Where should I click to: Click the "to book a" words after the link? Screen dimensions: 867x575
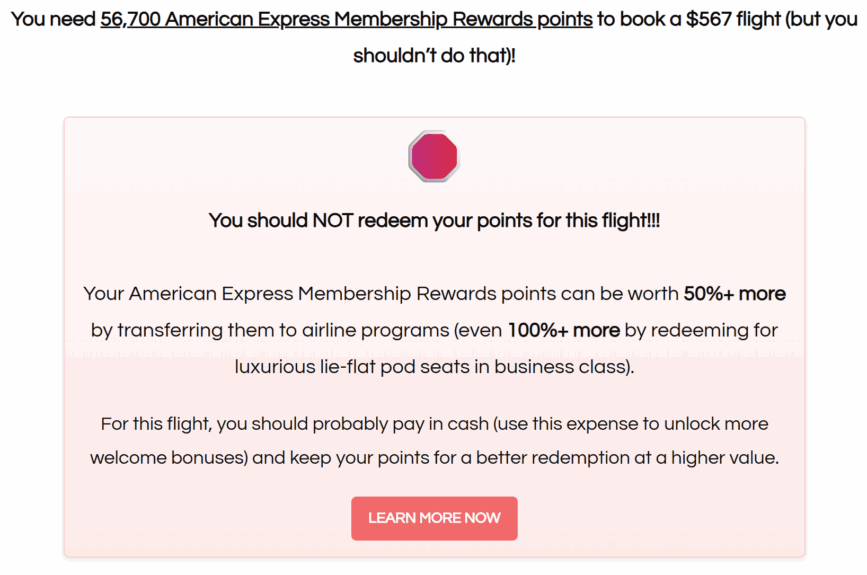click(639, 19)
